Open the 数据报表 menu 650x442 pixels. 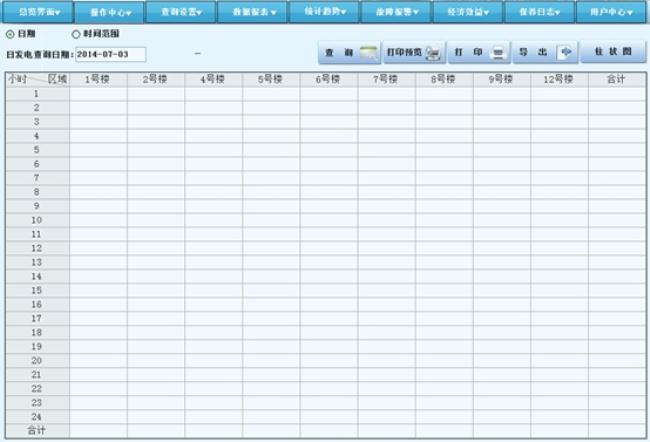tap(253, 12)
